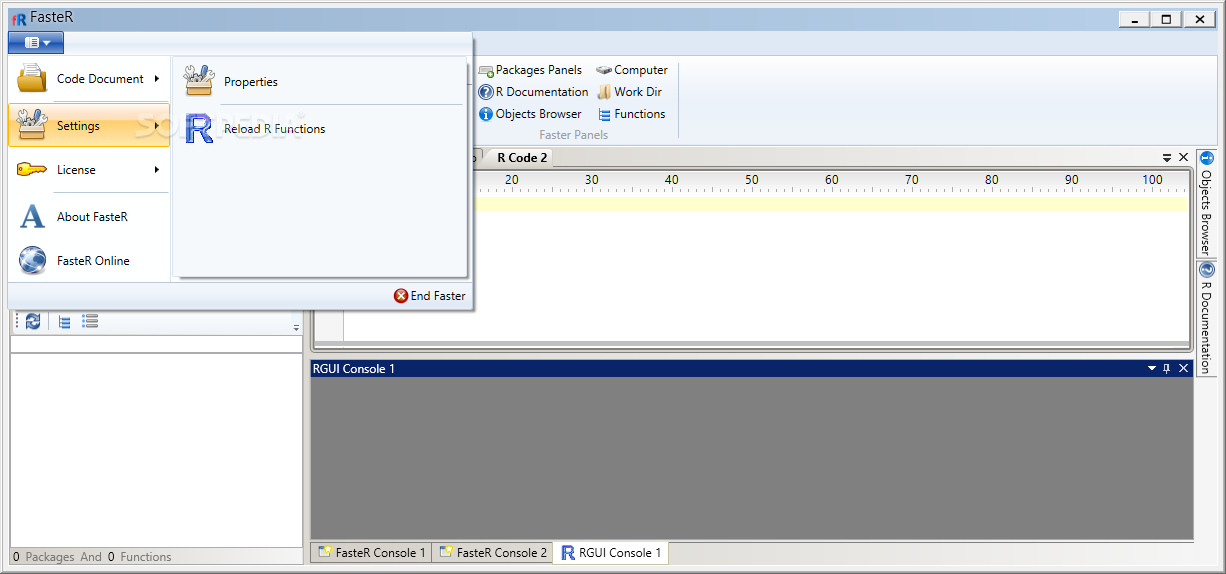1226x574 pixels.
Task: Select the Settings menu entry
Action: [89, 126]
